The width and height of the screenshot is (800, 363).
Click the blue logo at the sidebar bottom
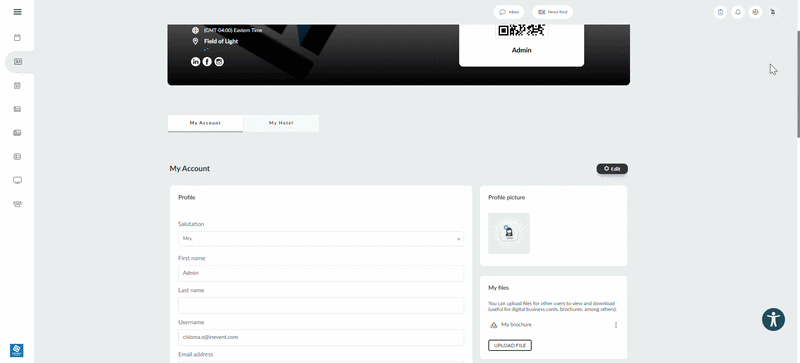(17, 350)
